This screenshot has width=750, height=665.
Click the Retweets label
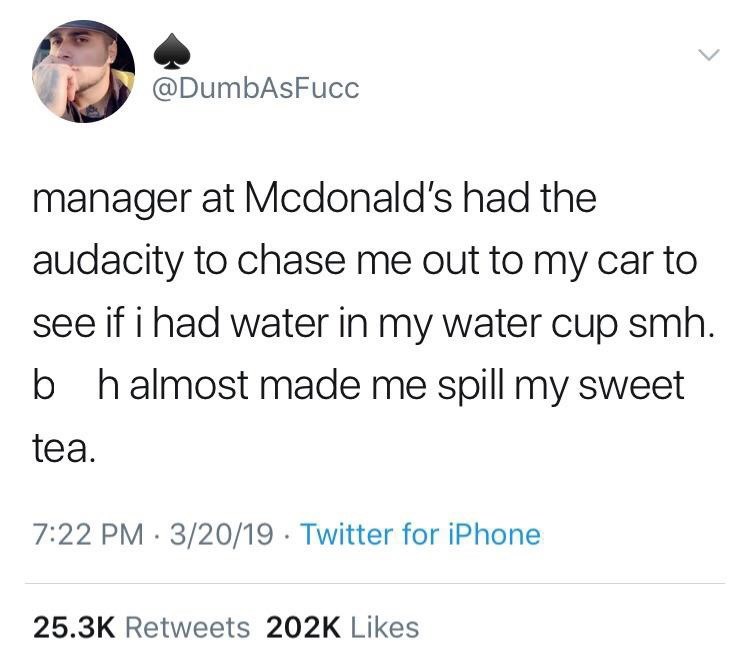188,628
